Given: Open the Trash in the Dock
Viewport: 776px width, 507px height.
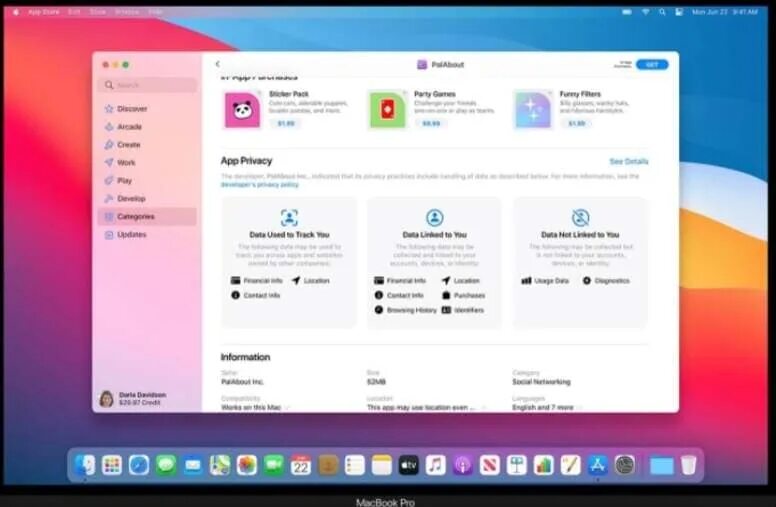Looking at the screenshot, I should 688,465.
